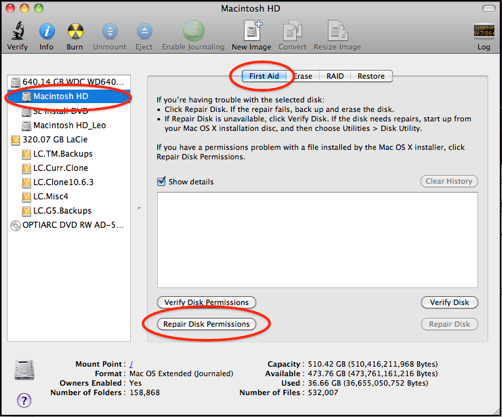Select the LC.Misc4 volume

click(69, 197)
